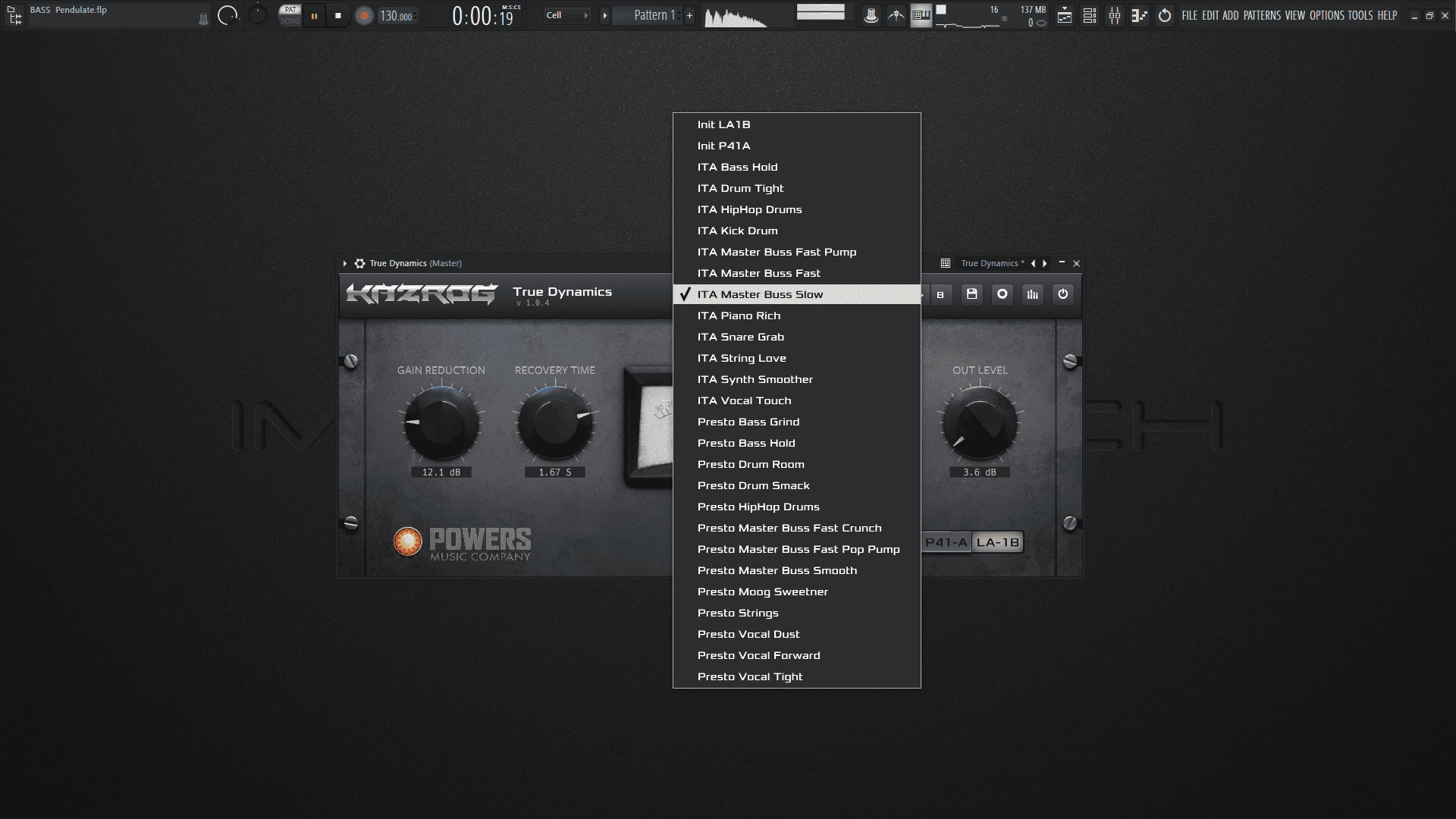
Task: Click the 3.6 dB value field
Action: (x=980, y=472)
